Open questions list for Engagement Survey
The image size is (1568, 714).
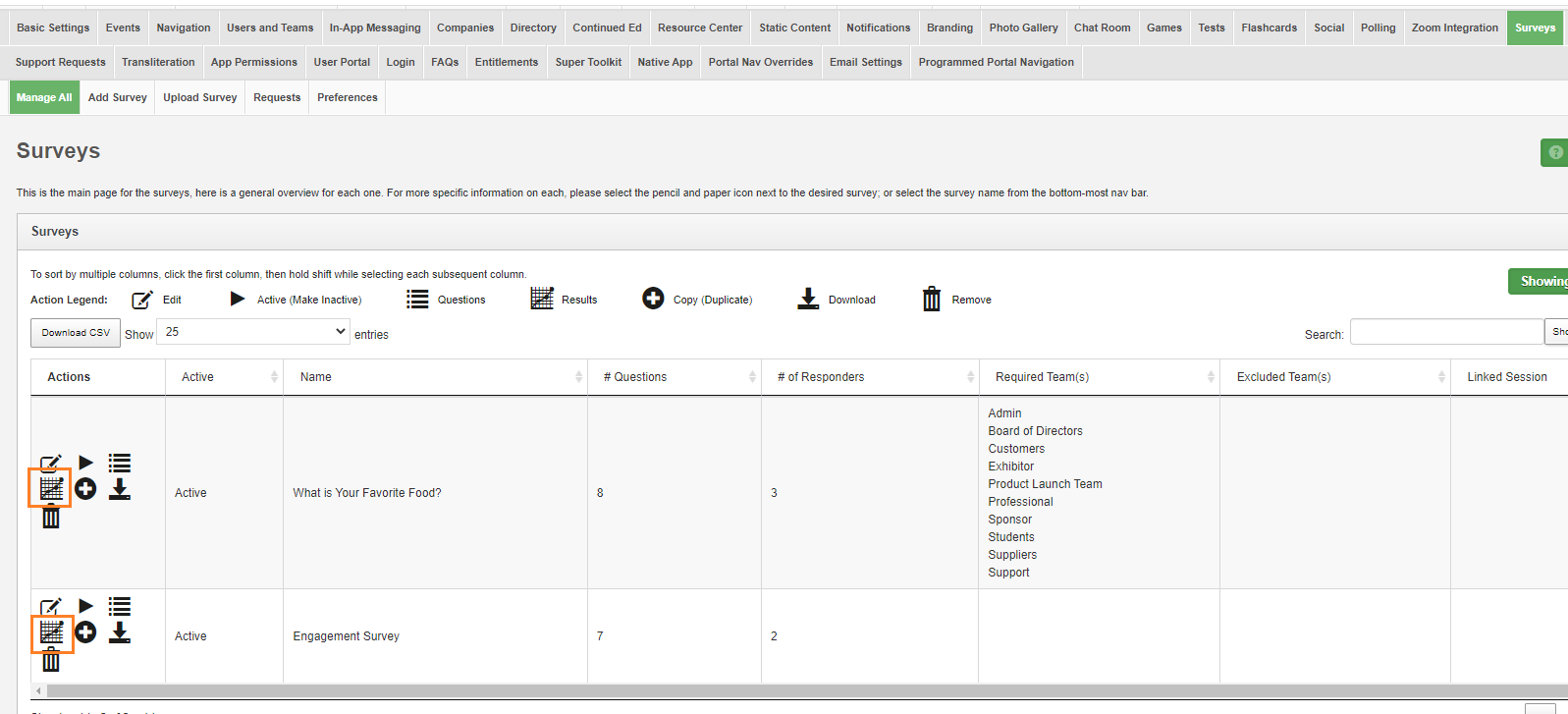pyautogui.click(x=119, y=606)
